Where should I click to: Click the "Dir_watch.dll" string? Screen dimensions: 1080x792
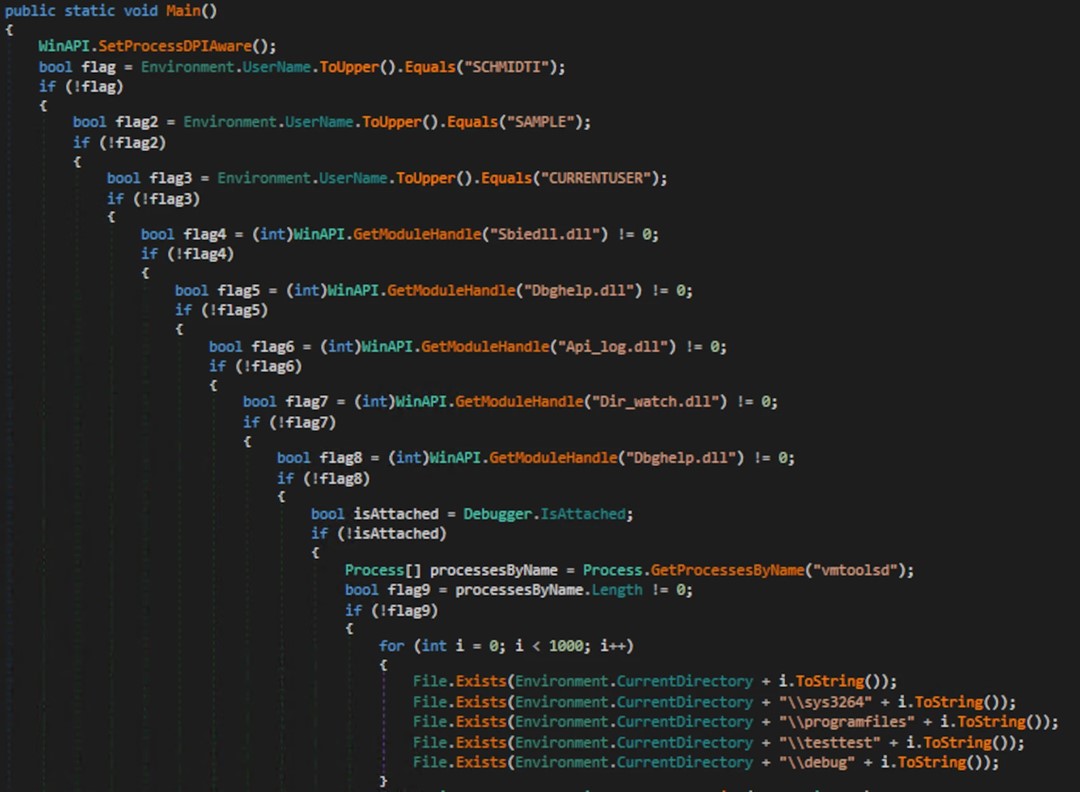655,402
